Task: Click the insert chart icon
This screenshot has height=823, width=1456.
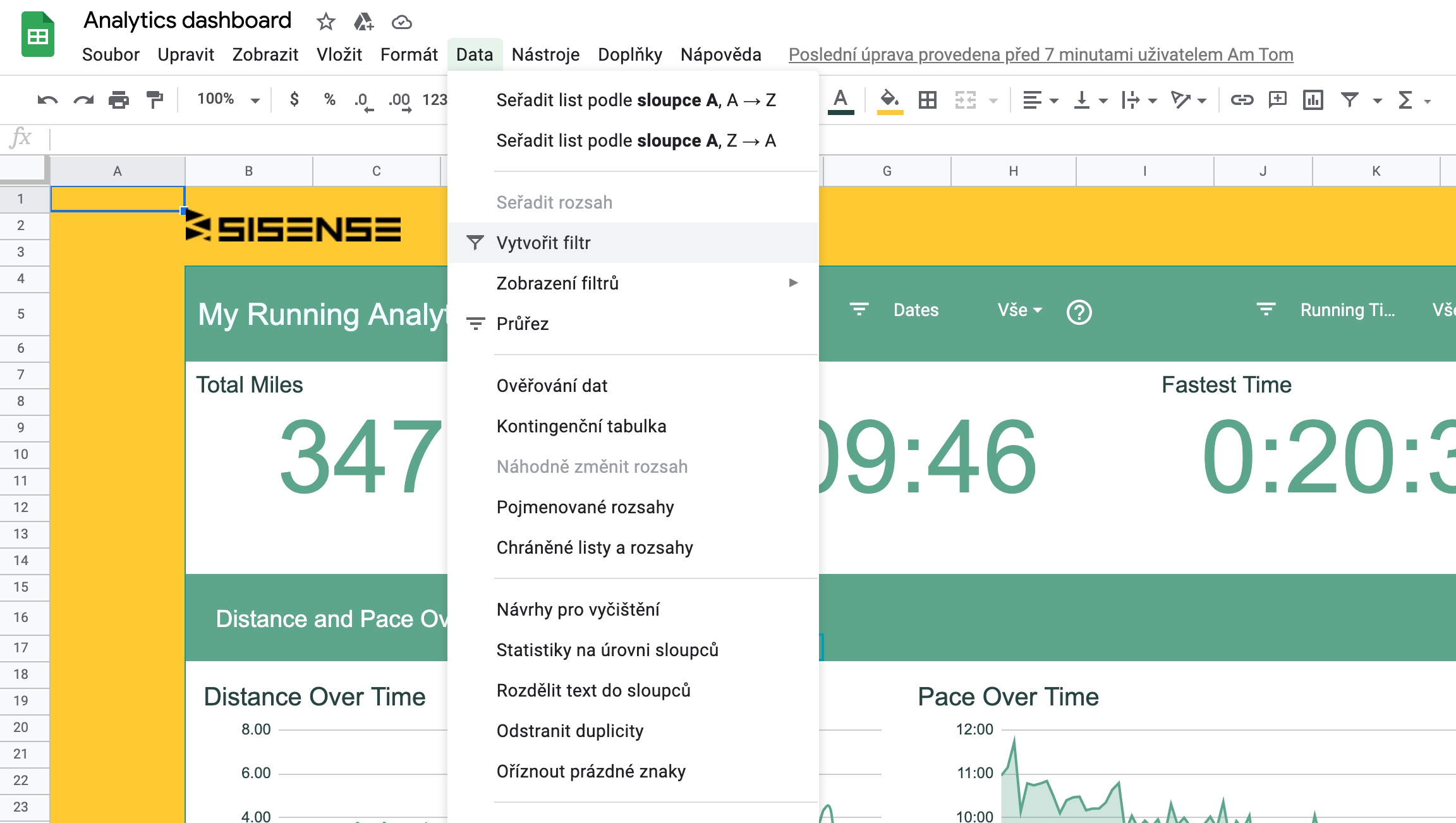Action: (x=1313, y=100)
